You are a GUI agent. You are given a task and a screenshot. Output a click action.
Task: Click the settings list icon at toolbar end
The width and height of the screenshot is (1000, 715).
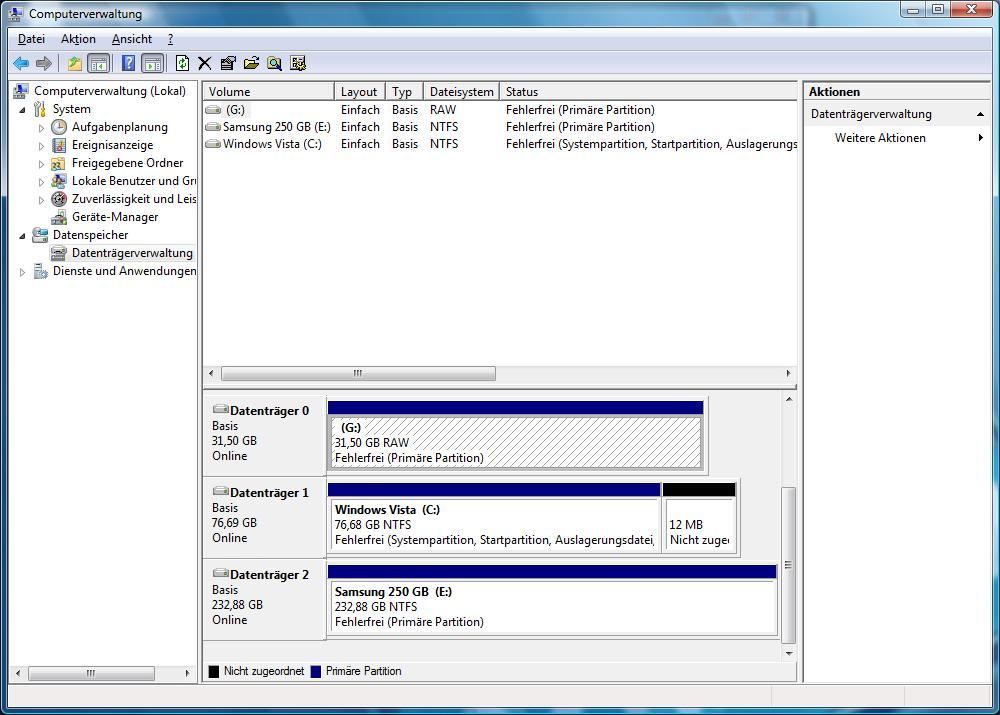point(298,63)
